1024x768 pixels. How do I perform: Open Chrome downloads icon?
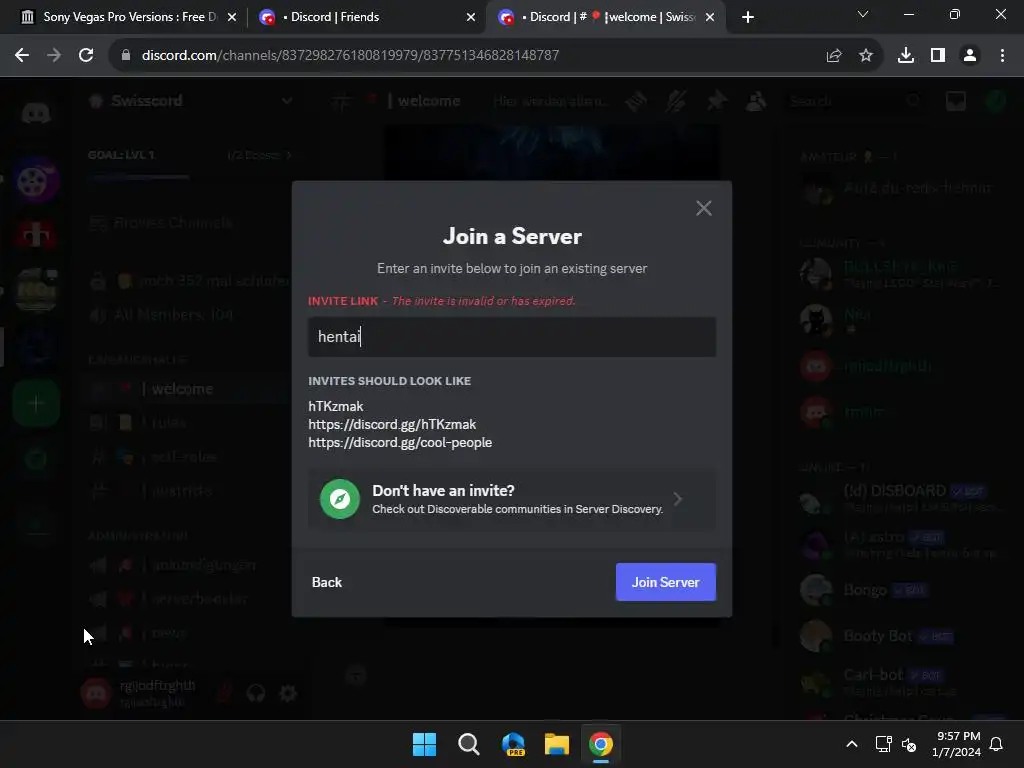(906, 56)
